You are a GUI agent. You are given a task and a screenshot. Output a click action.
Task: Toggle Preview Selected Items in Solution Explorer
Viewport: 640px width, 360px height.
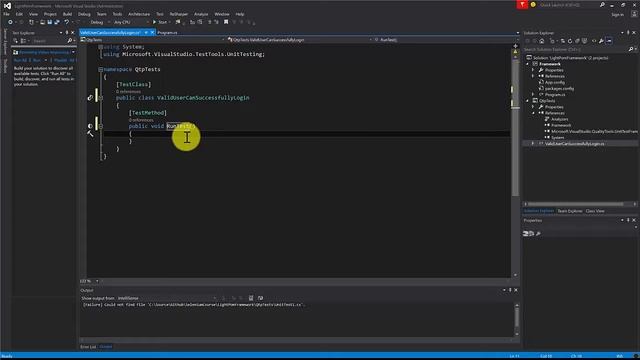click(609, 41)
